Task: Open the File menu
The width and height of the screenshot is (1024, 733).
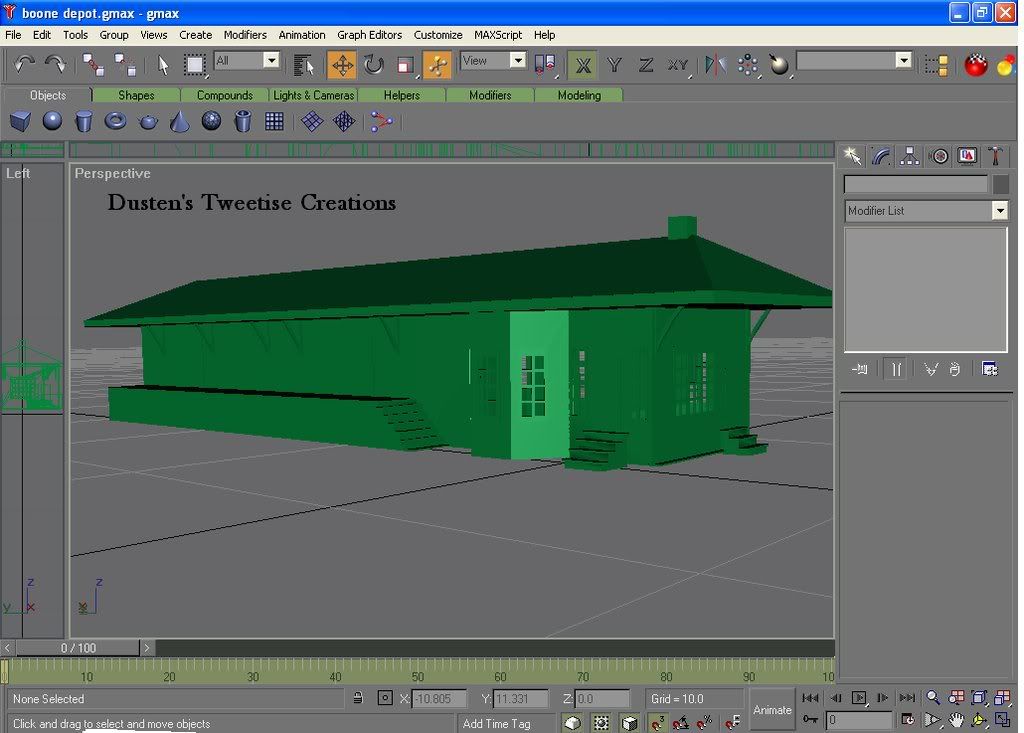Action: point(13,35)
